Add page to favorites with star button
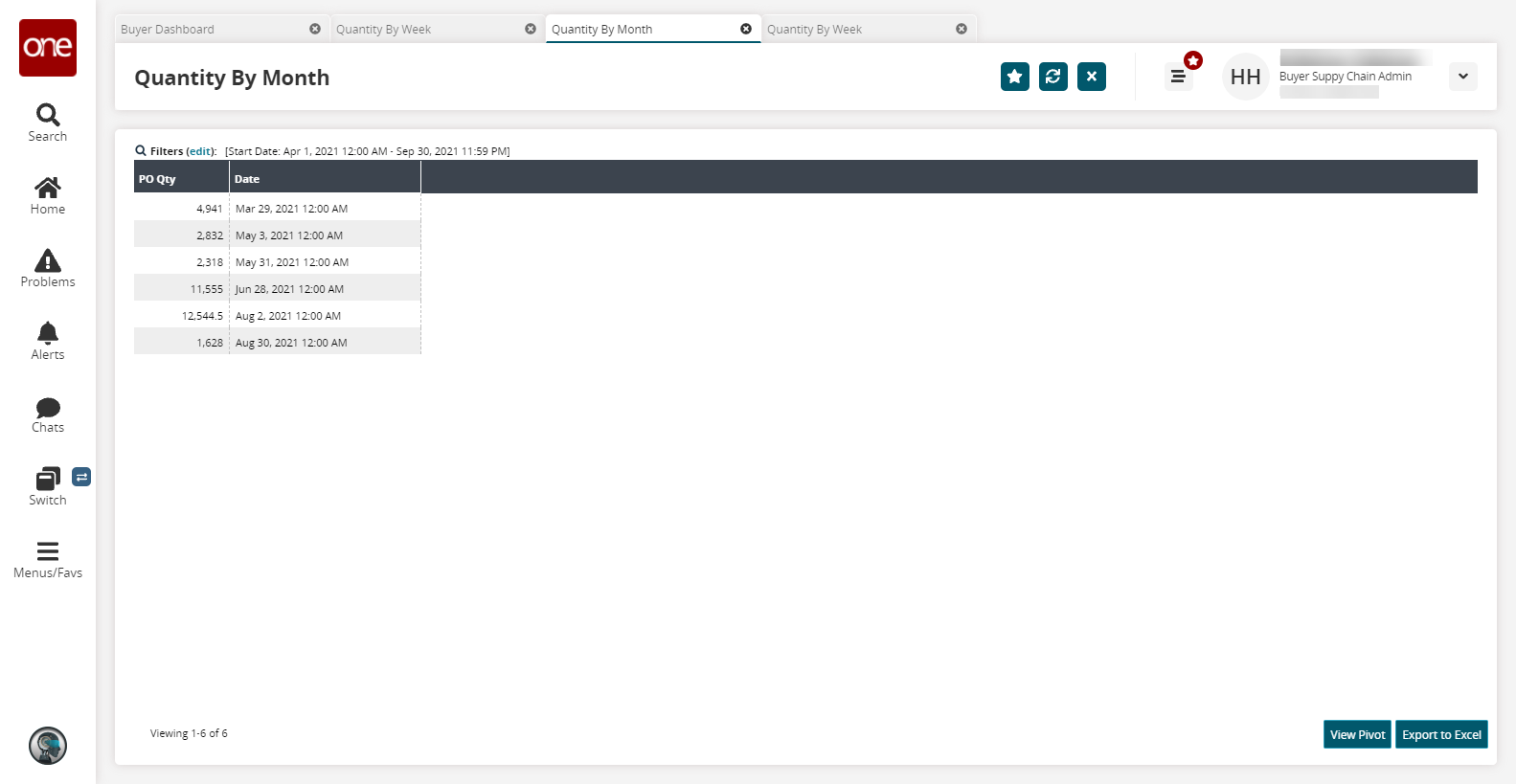This screenshot has height=784, width=1516. [1015, 77]
